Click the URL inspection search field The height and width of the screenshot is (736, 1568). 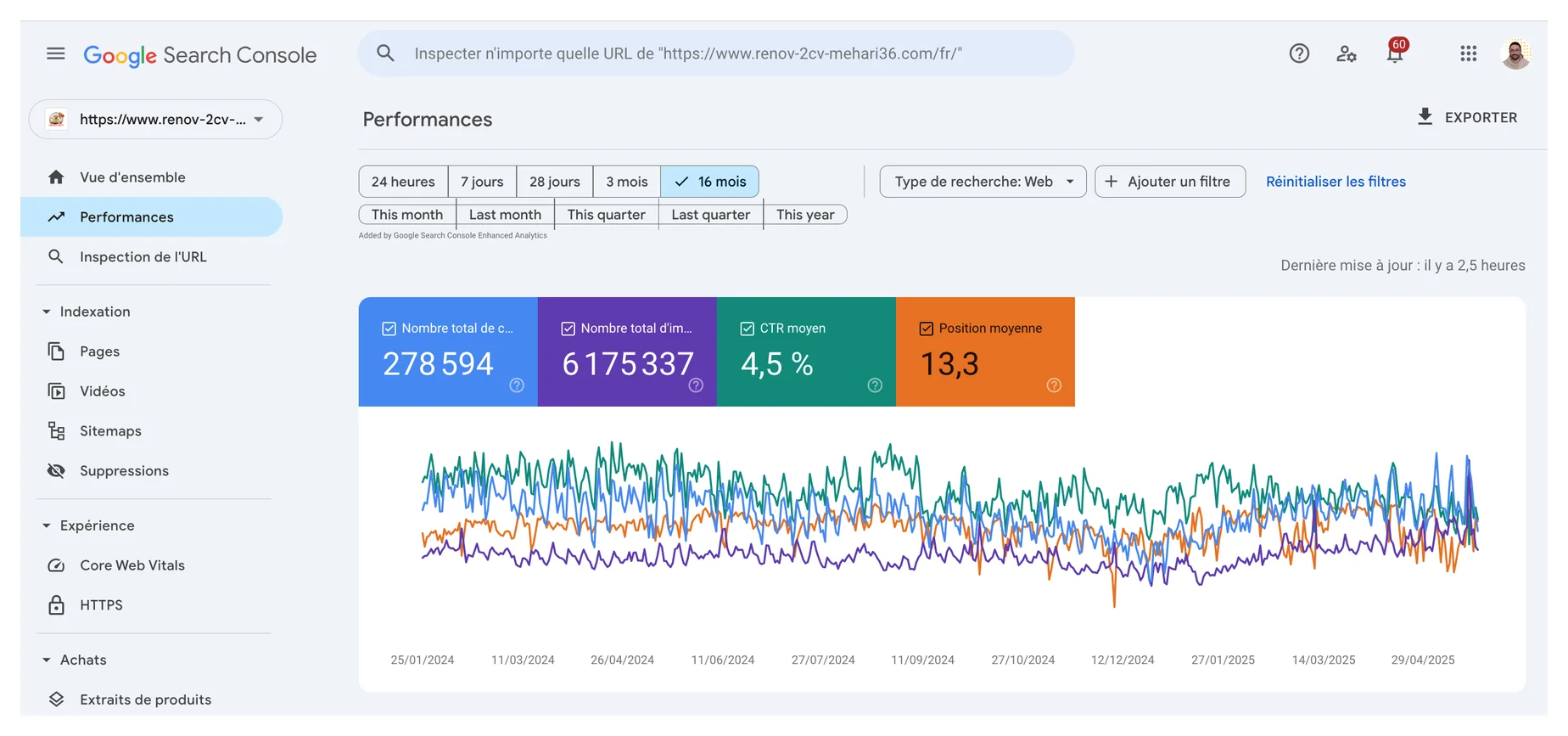[716, 53]
